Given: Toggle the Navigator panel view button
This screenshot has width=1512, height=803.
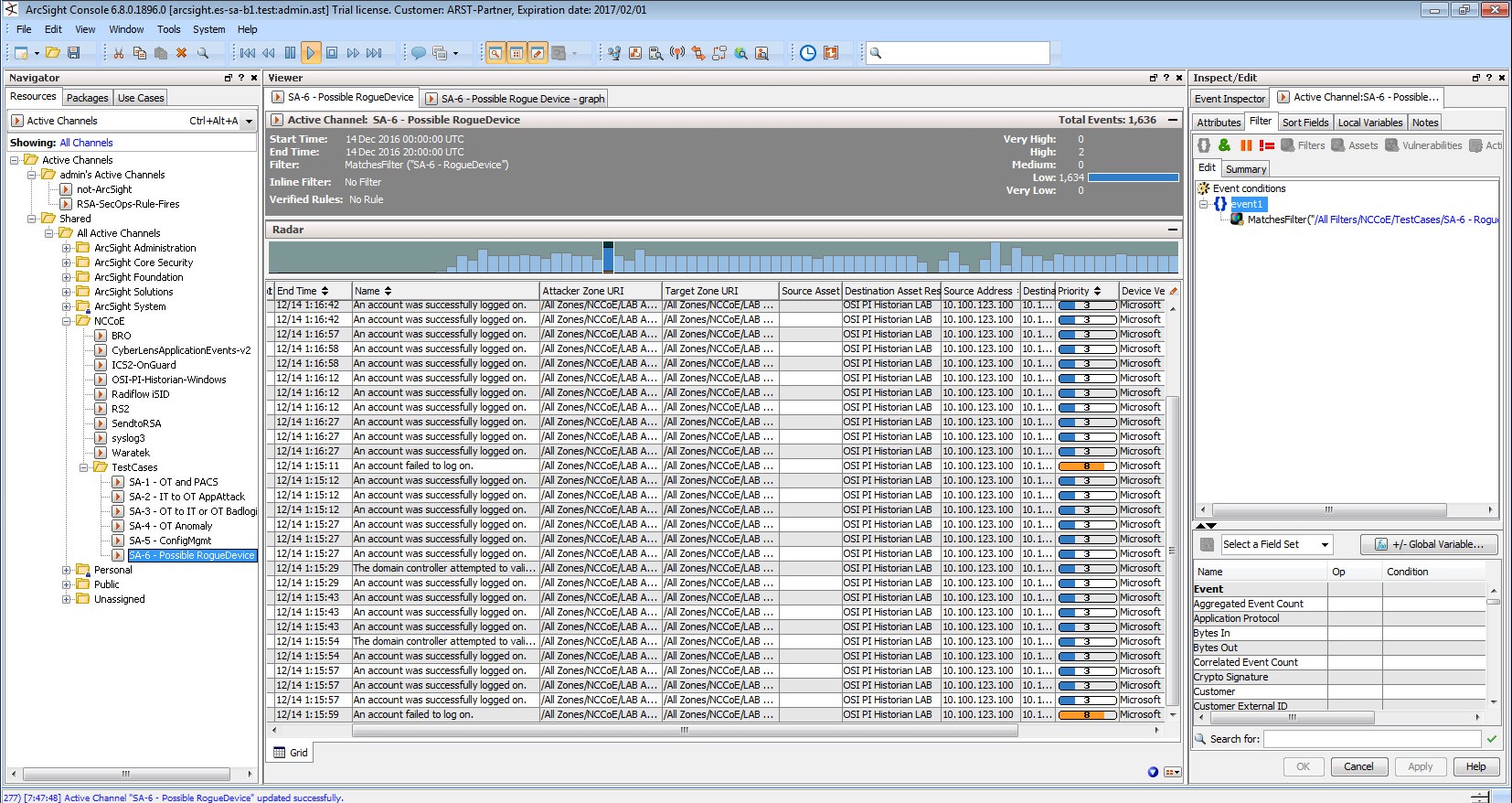Looking at the screenshot, I should tap(495, 53).
